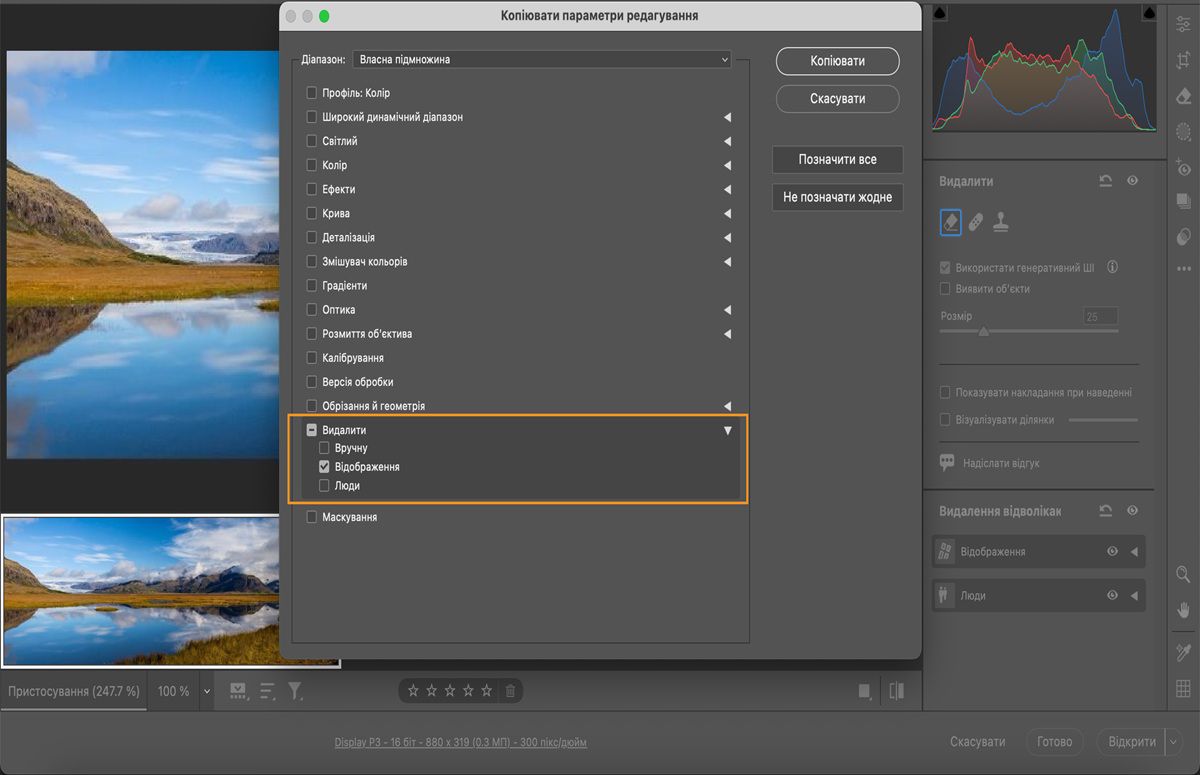Set a three-star rating
Viewport: 1200px width, 775px height.
point(450,690)
